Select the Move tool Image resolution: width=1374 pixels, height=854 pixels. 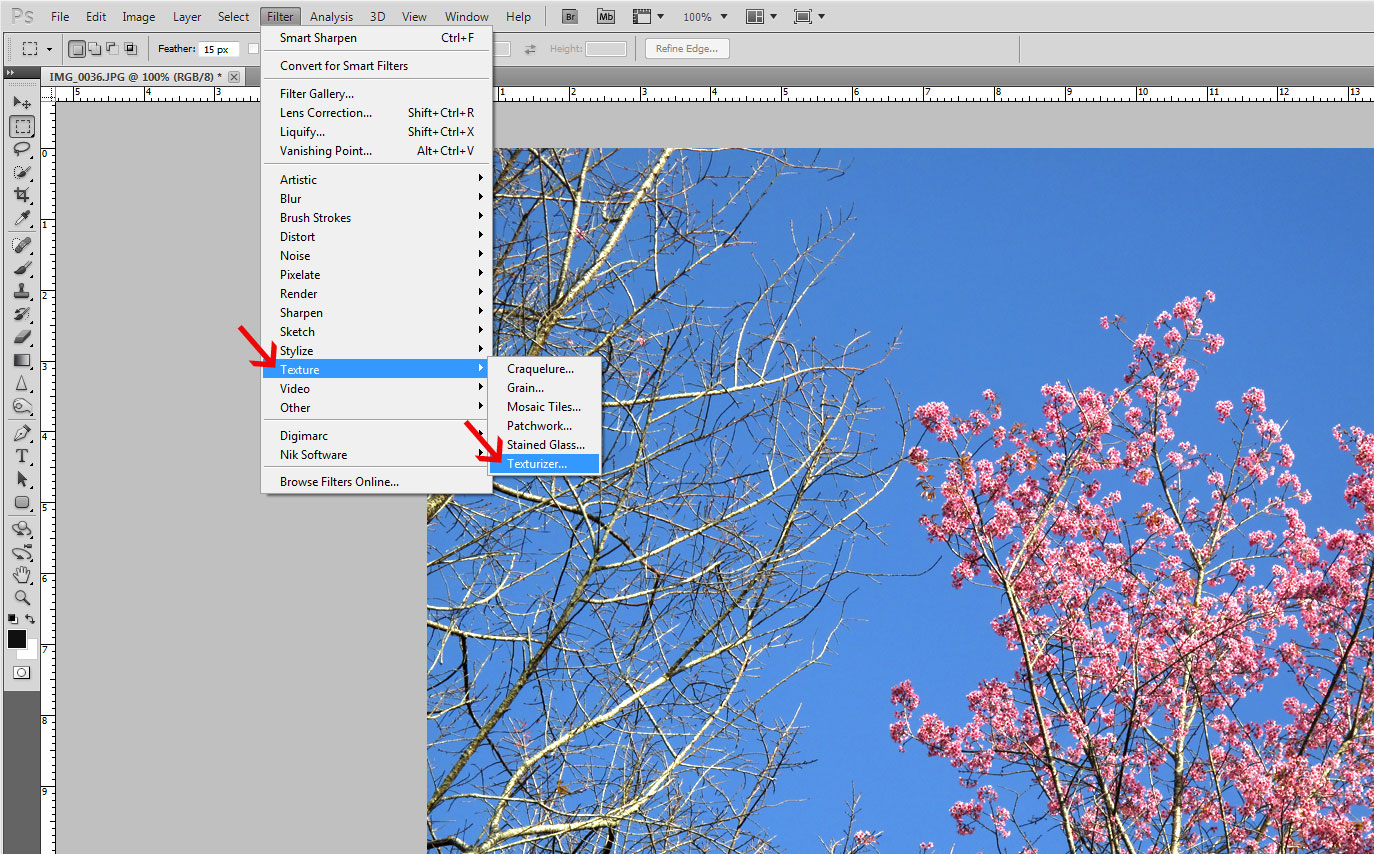[22, 102]
